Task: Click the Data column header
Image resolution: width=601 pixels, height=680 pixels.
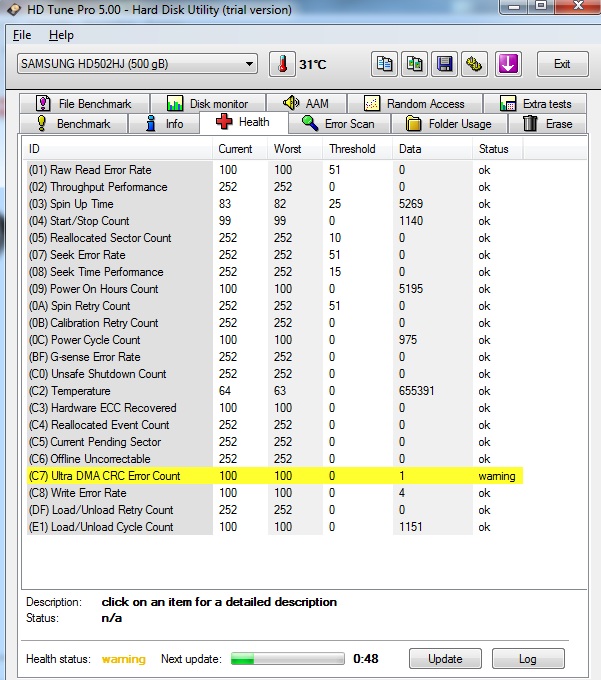Action: pos(433,149)
